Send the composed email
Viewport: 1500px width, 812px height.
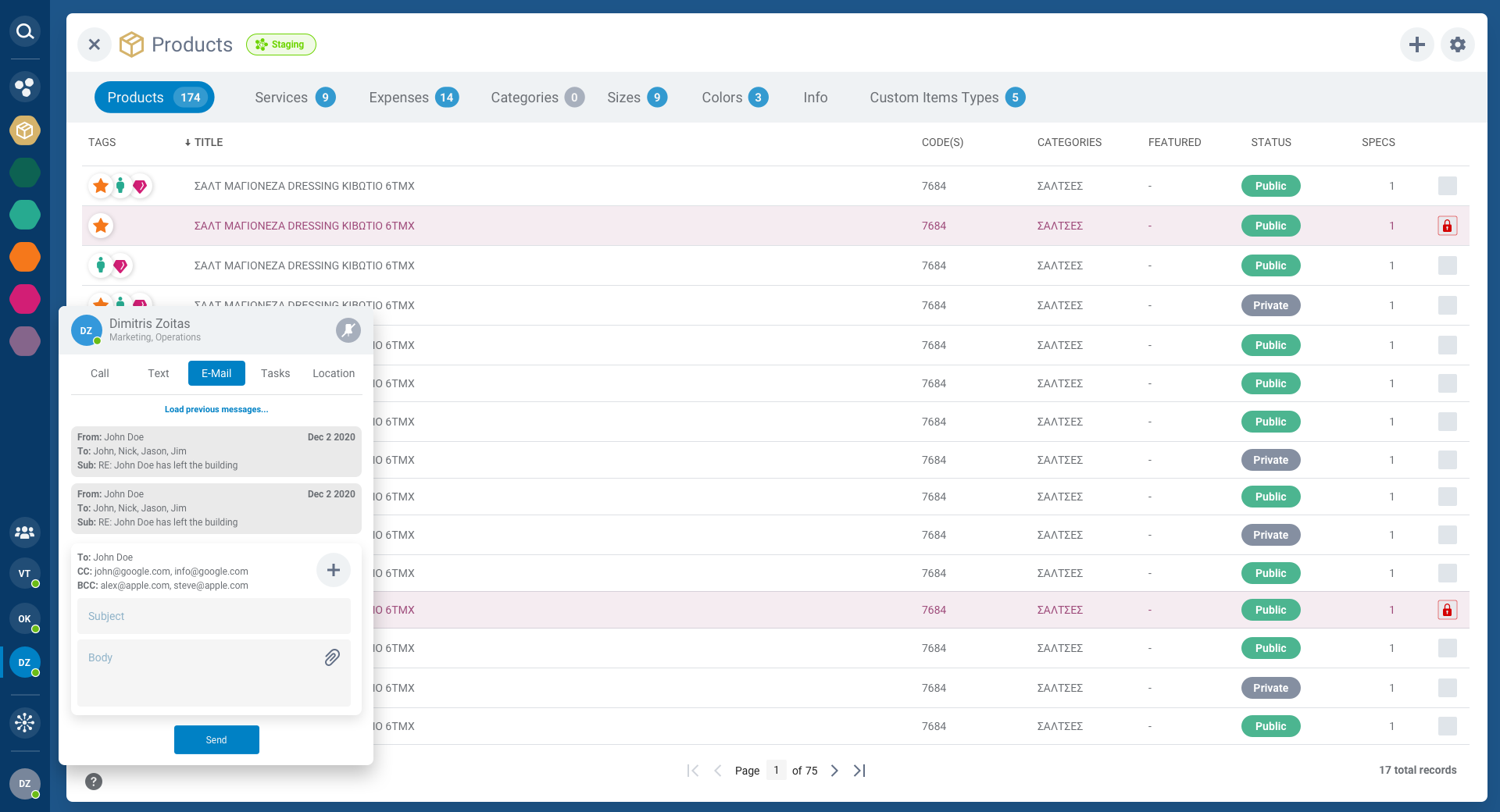point(216,739)
